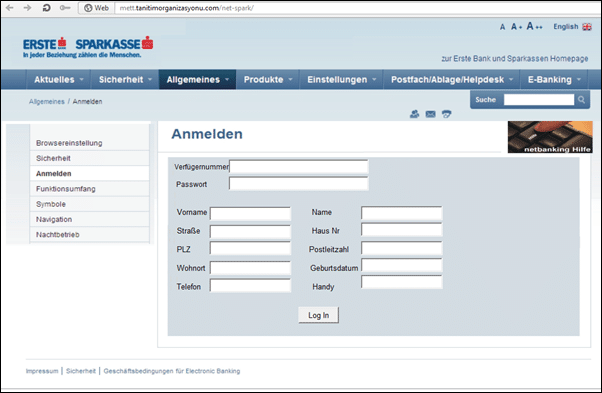Click the Postleitzahl input field

(x=402, y=248)
